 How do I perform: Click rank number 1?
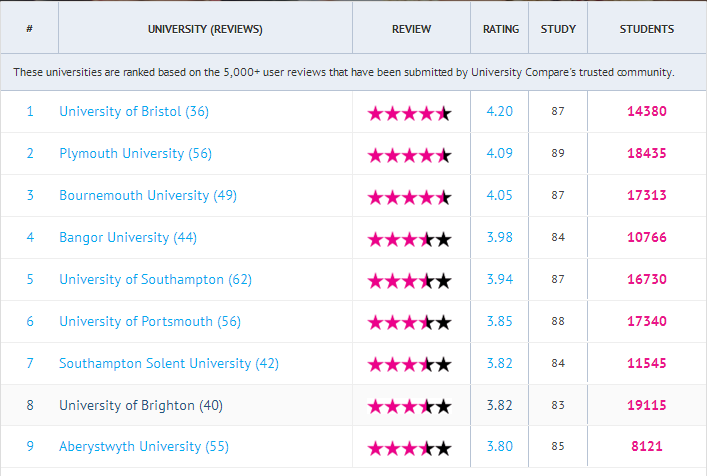pyautogui.click(x=30, y=111)
